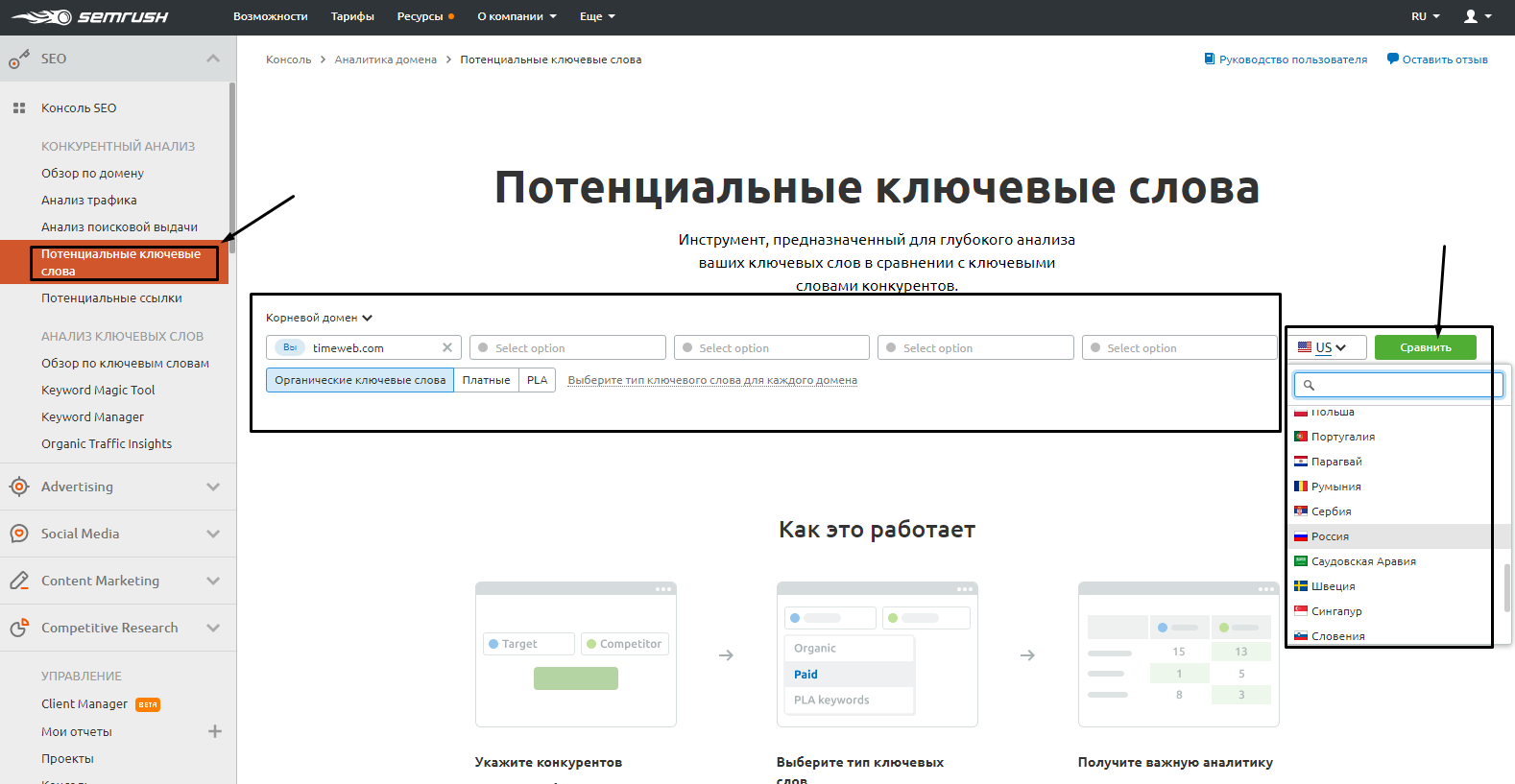Click the SEO Console grid icon
The width and height of the screenshot is (1515, 784).
(19, 108)
